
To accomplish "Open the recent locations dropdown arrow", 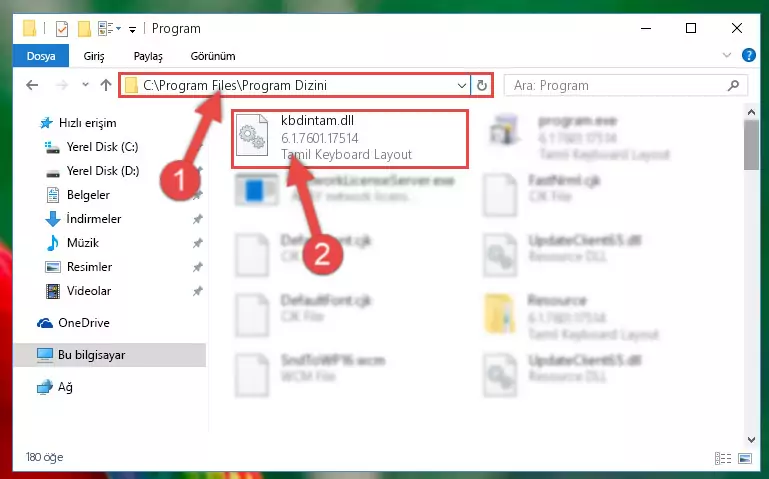I will coord(85,85).
